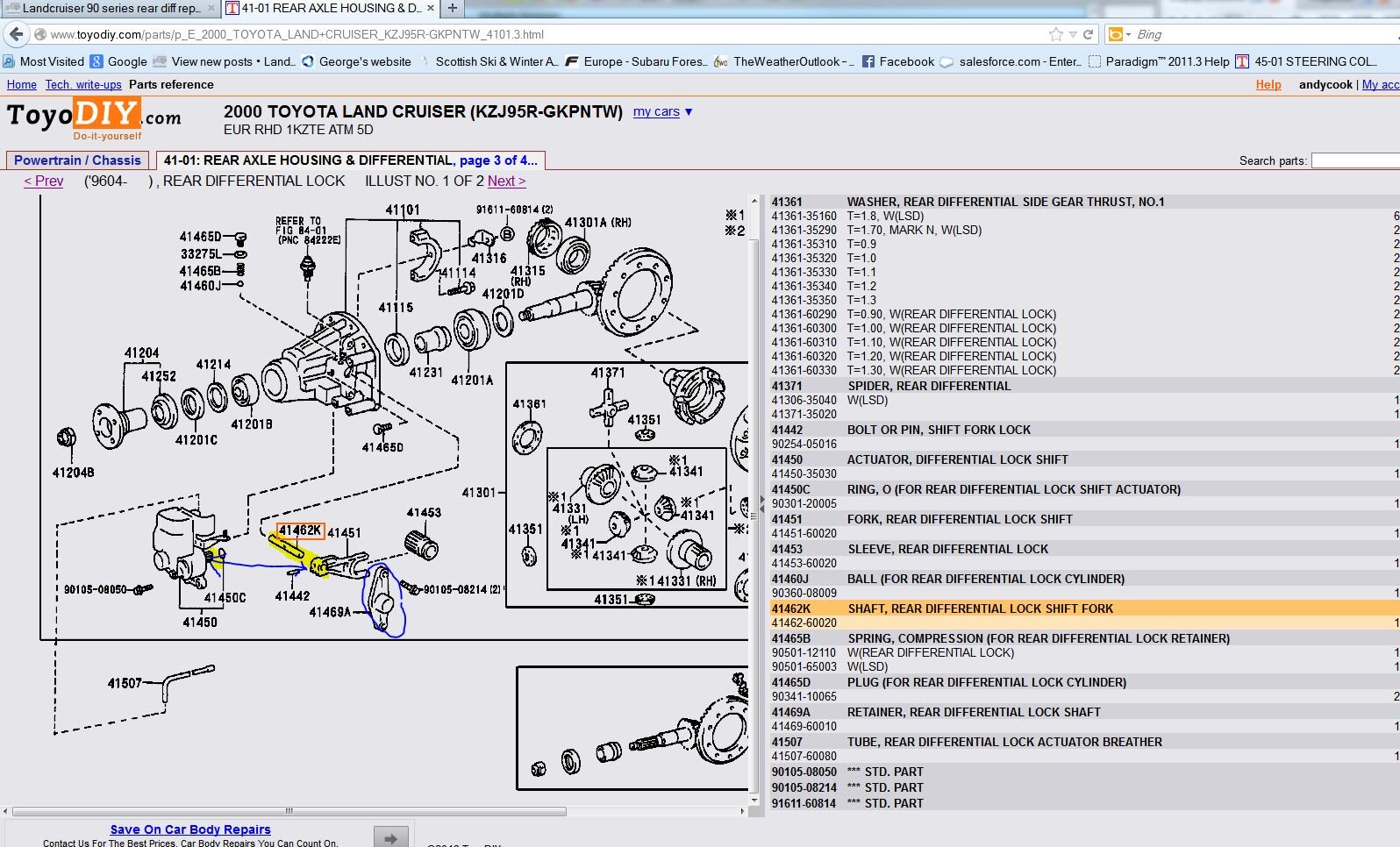The height and width of the screenshot is (847, 1400).
Task: Select part number 41462-60020
Action: (804, 623)
